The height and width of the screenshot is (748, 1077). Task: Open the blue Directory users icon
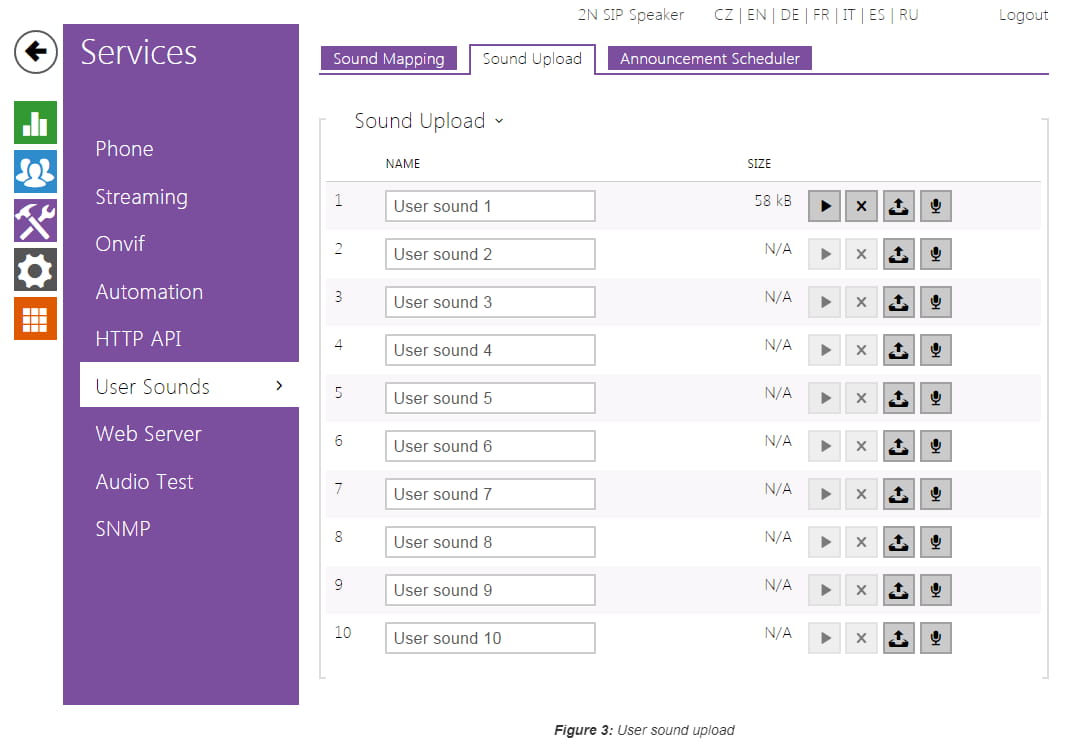[x=35, y=172]
